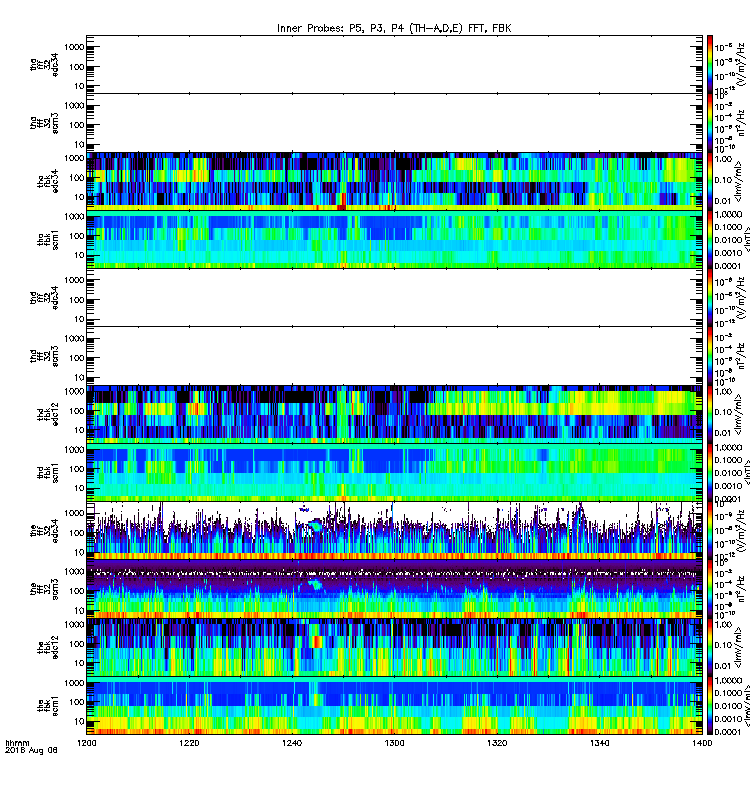Click the 'tha fbk edc34' axis label

48,182
